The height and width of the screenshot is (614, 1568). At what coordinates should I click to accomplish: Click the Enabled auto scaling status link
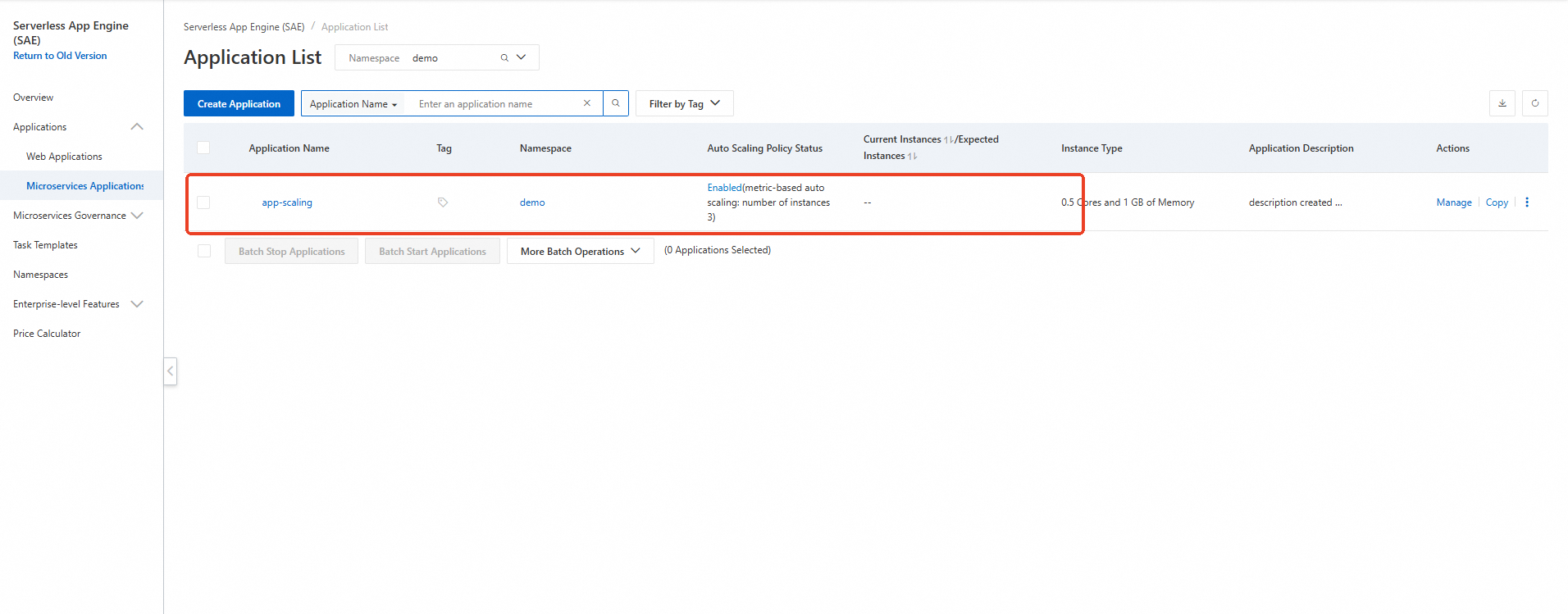coord(724,188)
